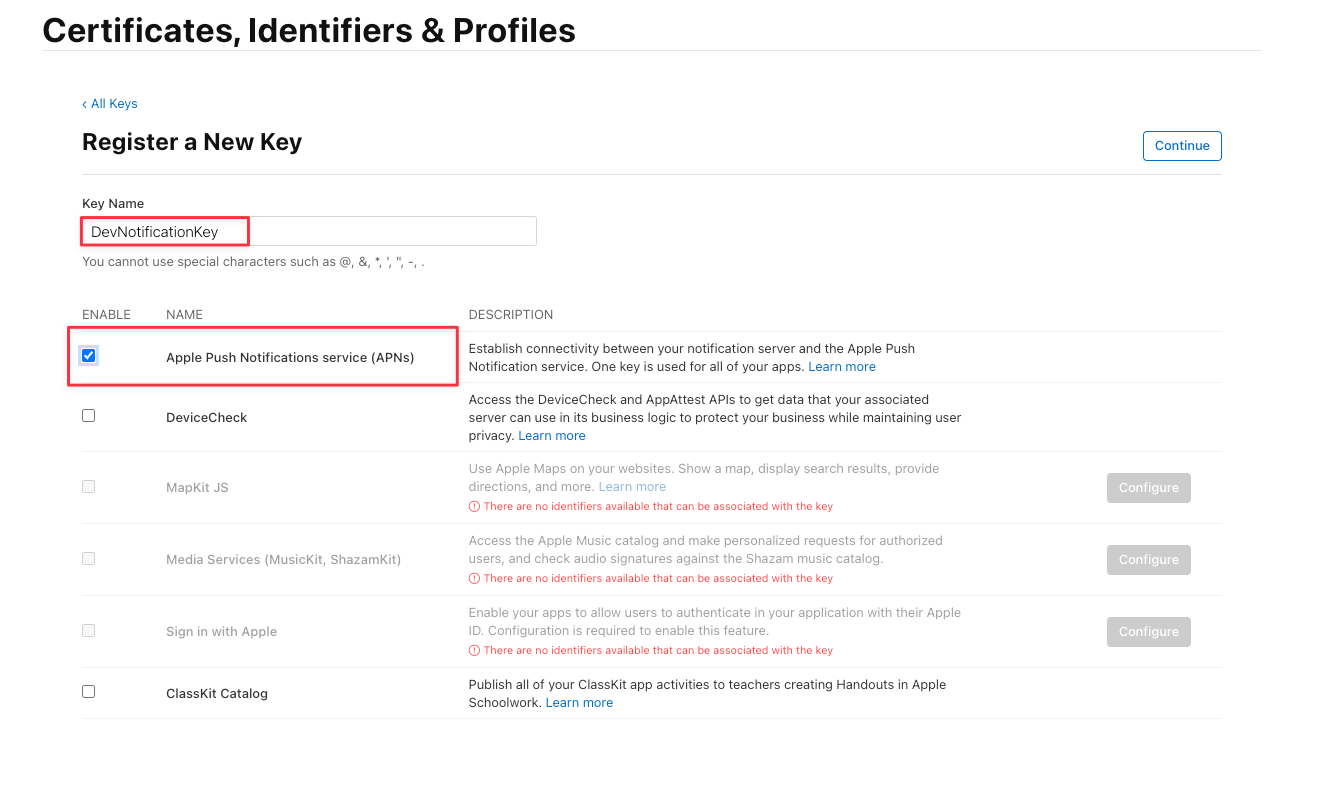Enable the ClassKit Catalog checkbox
Image resolution: width=1329 pixels, height=798 pixels.
tap(89, 691)
